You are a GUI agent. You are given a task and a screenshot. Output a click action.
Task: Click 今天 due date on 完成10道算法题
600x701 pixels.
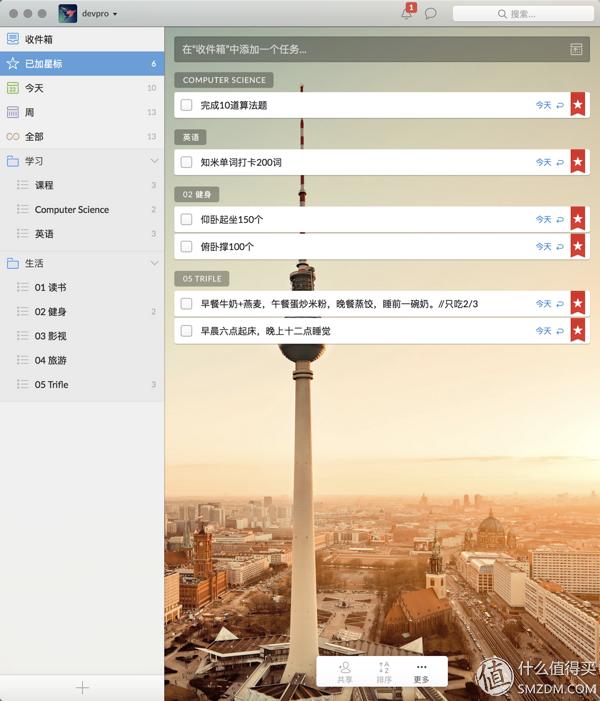click(543, 105)
